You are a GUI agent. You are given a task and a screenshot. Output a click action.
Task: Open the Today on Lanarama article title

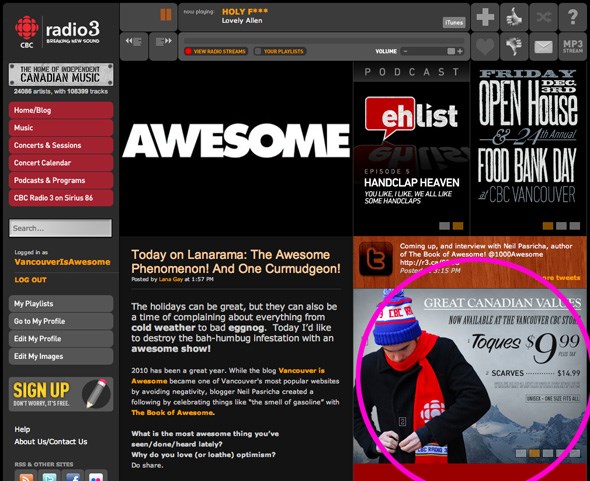point(236,262)
